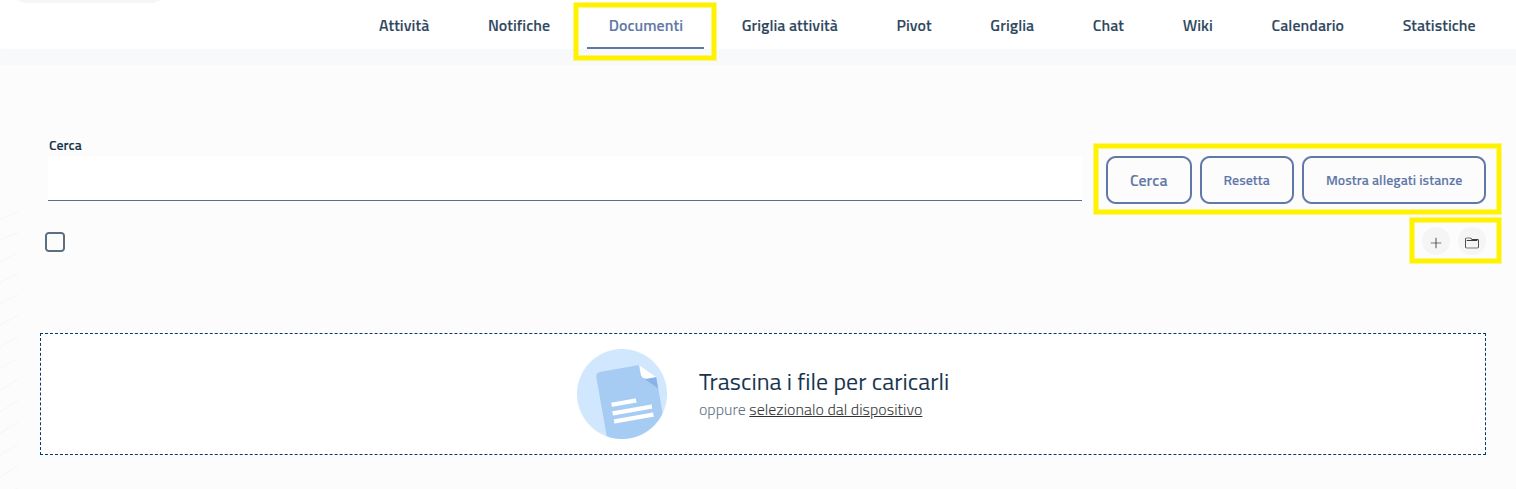
Task: Open the Pivot tab
Action: (914, 26)
